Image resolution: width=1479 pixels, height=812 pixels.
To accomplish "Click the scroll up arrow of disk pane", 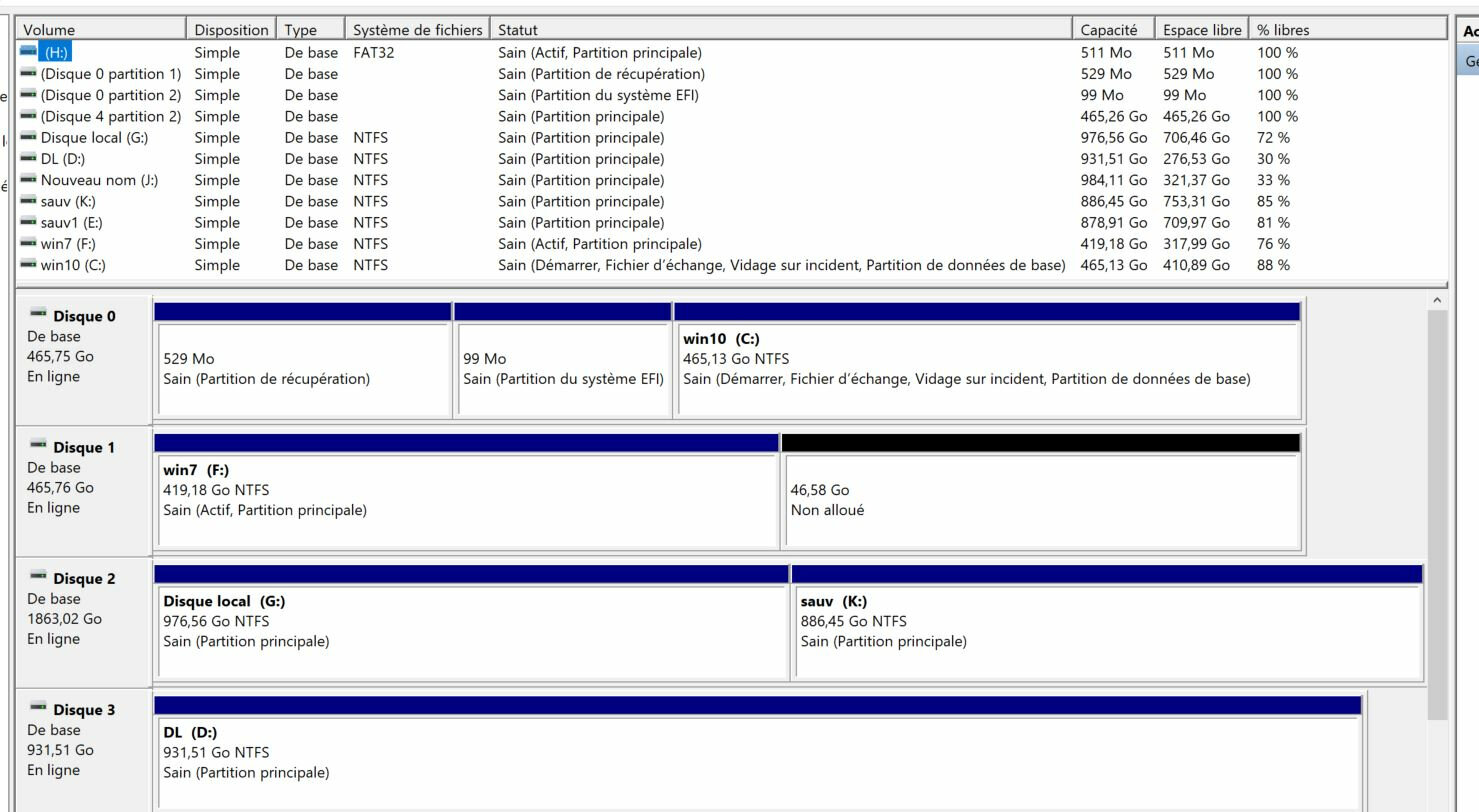I will [1438, 300].
